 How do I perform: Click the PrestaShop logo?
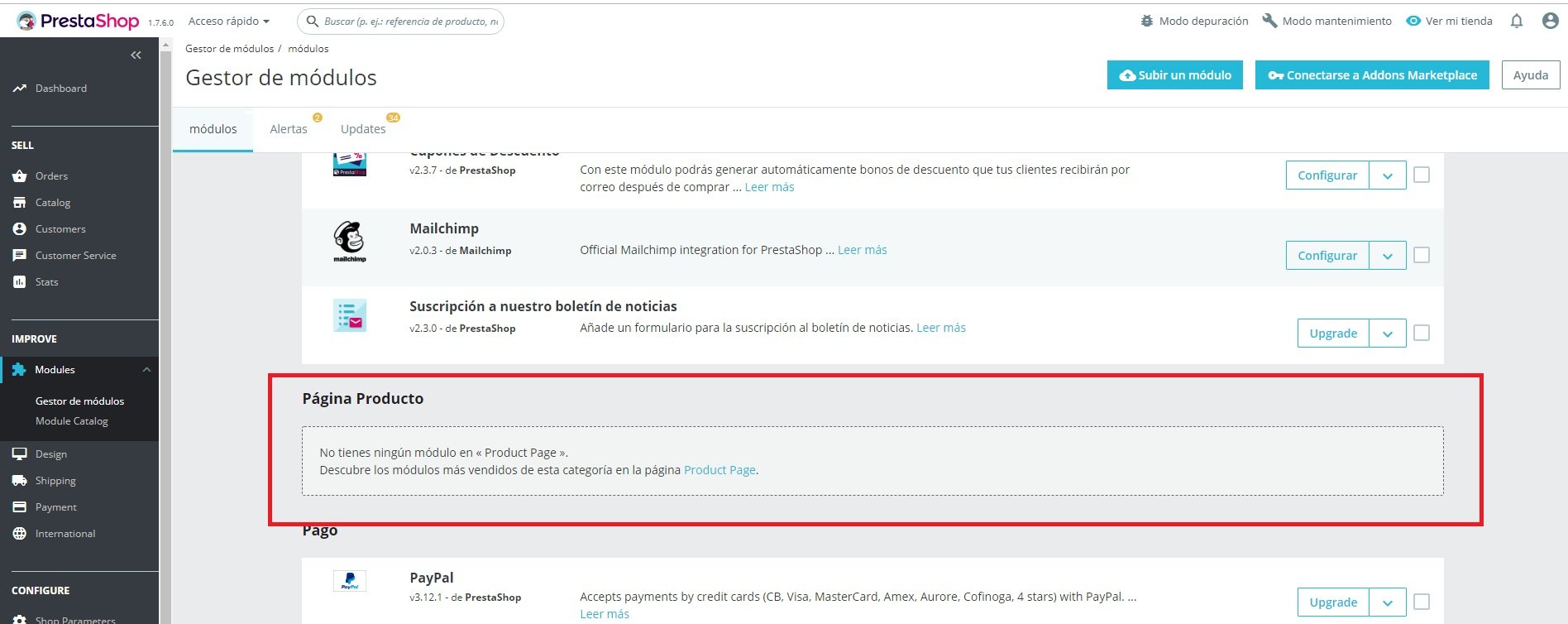[78, 21]
